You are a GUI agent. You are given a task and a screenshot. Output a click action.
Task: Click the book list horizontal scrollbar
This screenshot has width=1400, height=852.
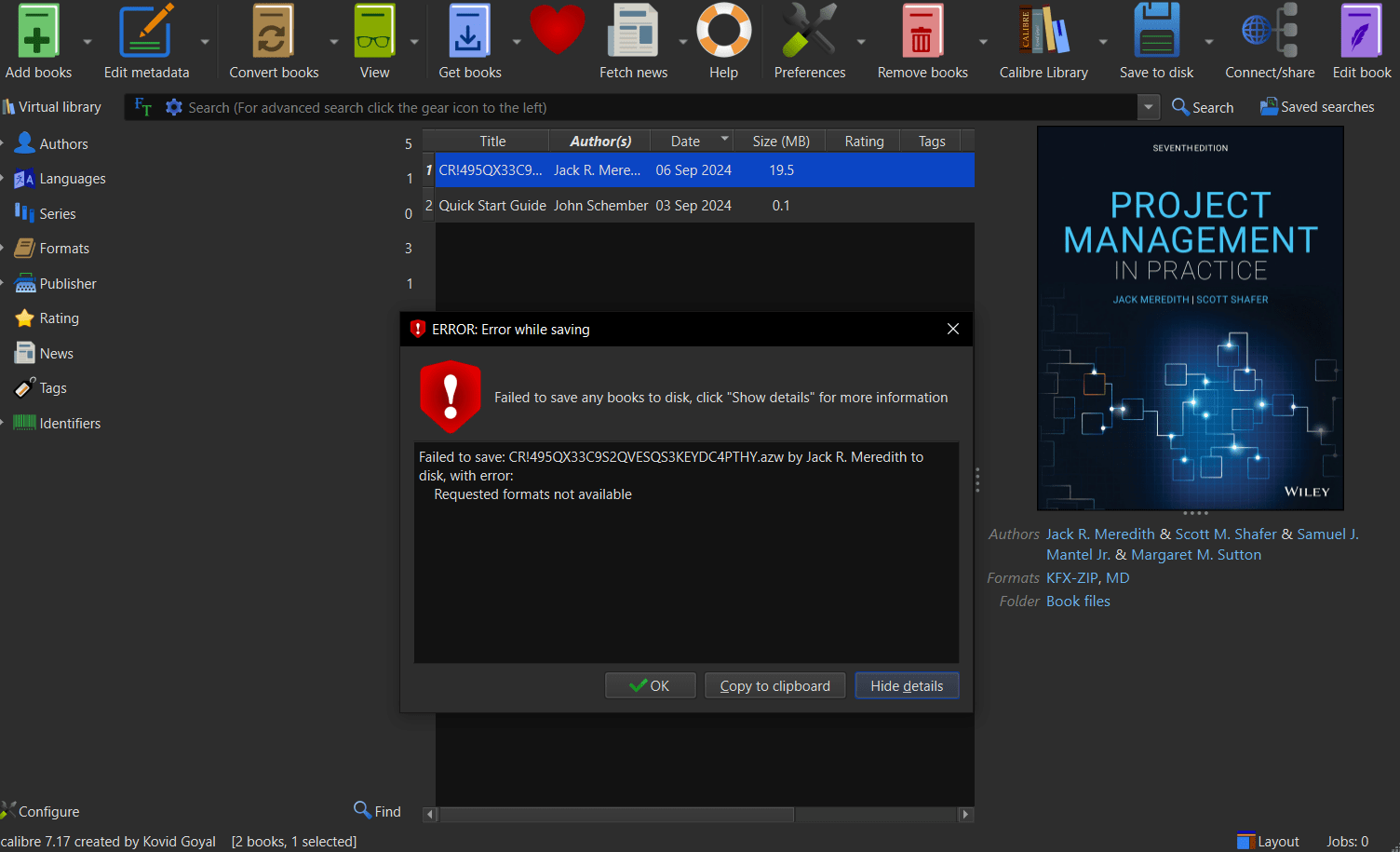point(616,815)
